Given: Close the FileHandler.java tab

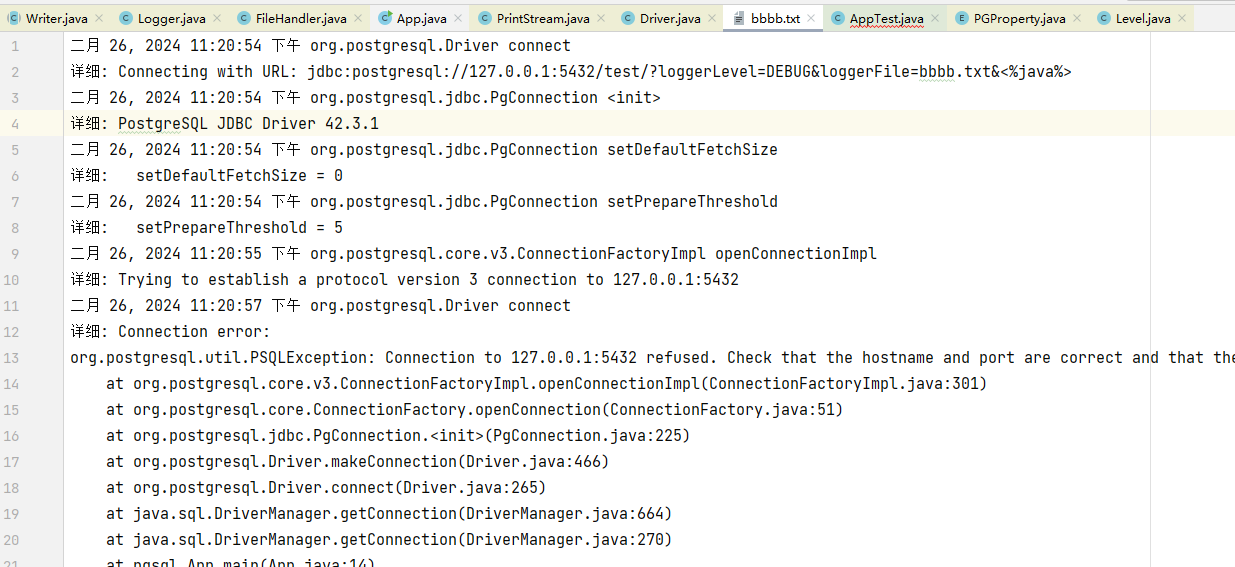Looking at the screenshot, I should tap(358, 18).
